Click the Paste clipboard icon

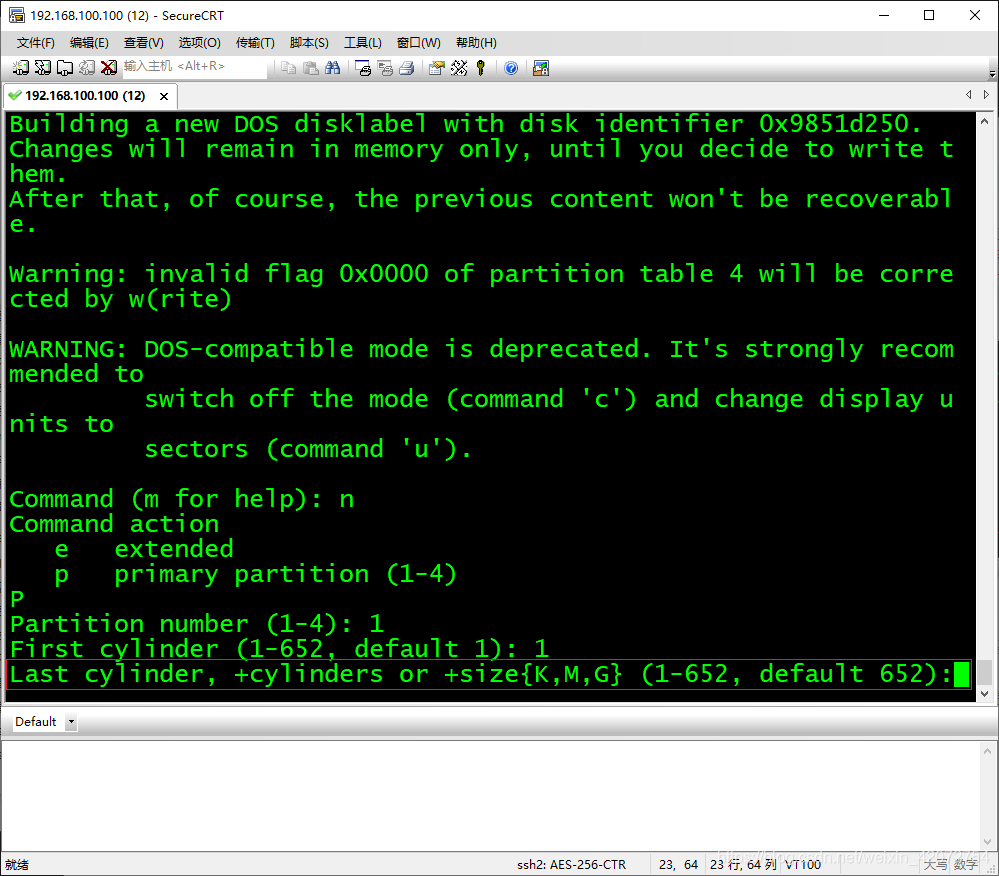tap(311, 68)
